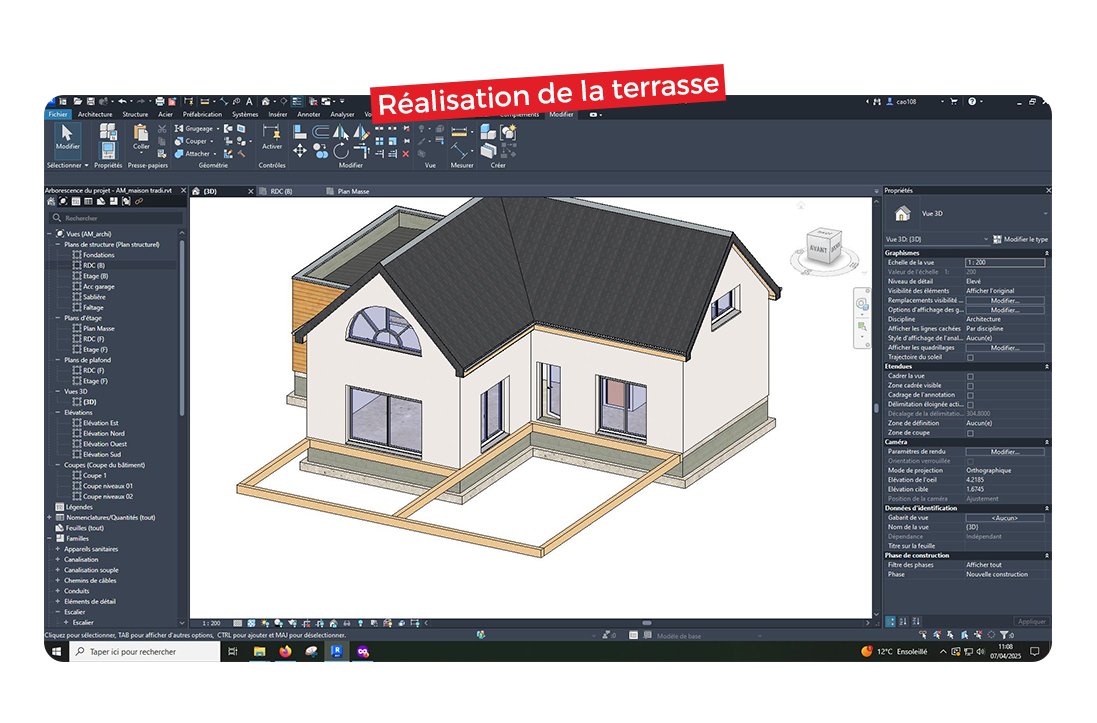Viewport: 1097px width, 723px height.
Task: Click the red Delete X icon
Action: click(406, 153)
